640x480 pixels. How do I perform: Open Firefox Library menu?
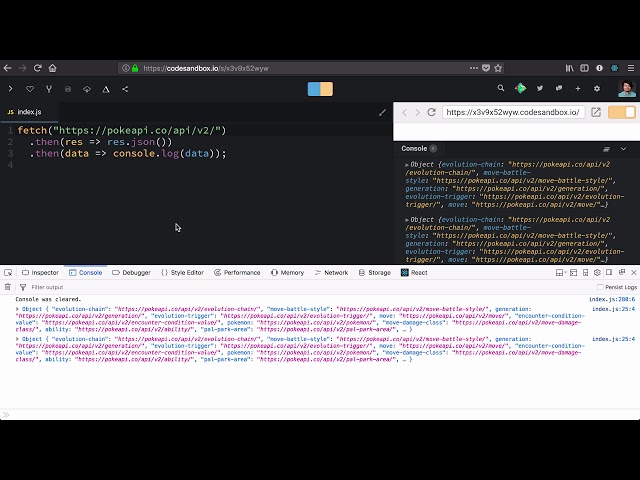click(569, 68)
